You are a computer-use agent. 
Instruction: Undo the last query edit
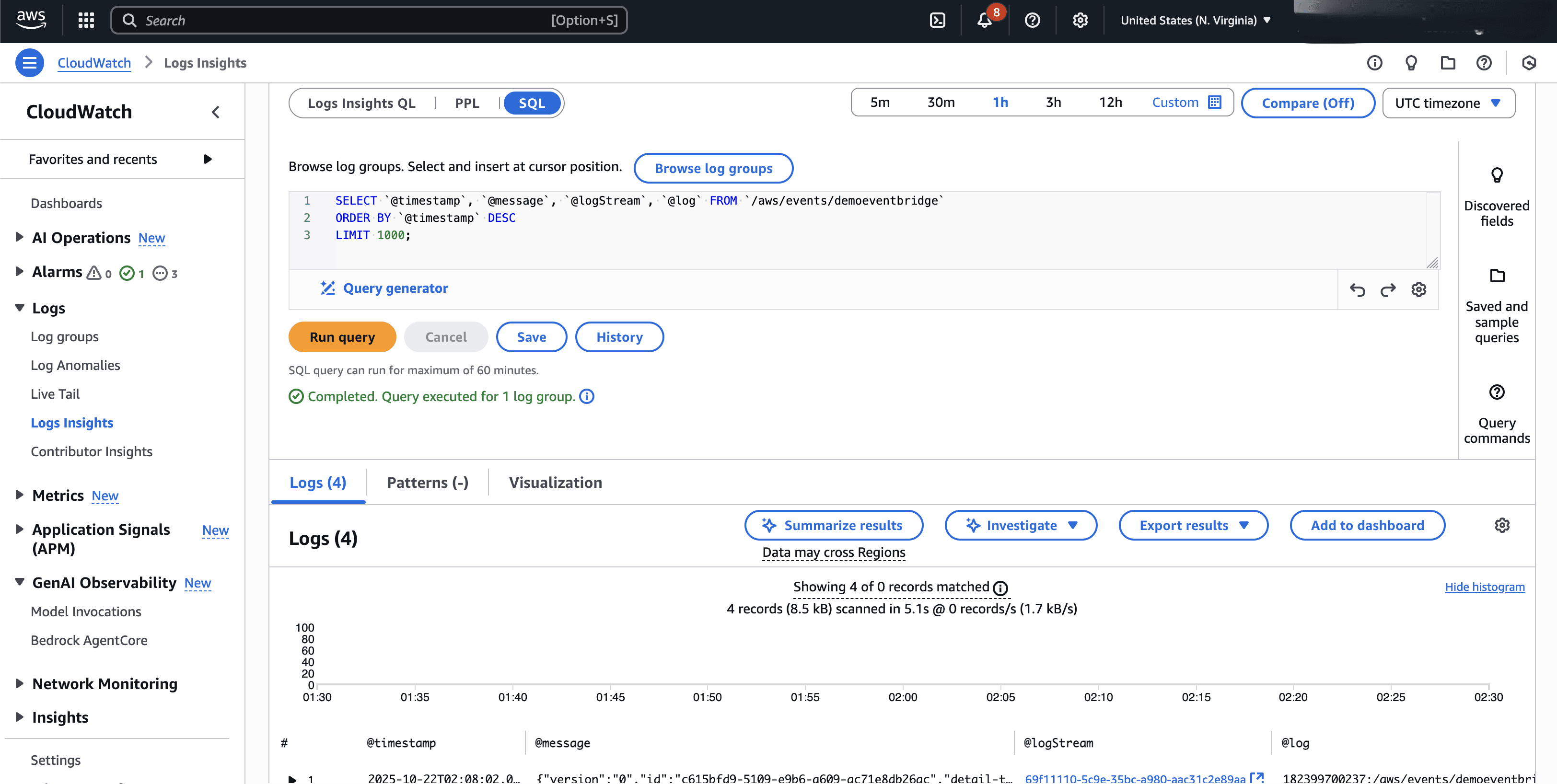[x=1358, y=289]
